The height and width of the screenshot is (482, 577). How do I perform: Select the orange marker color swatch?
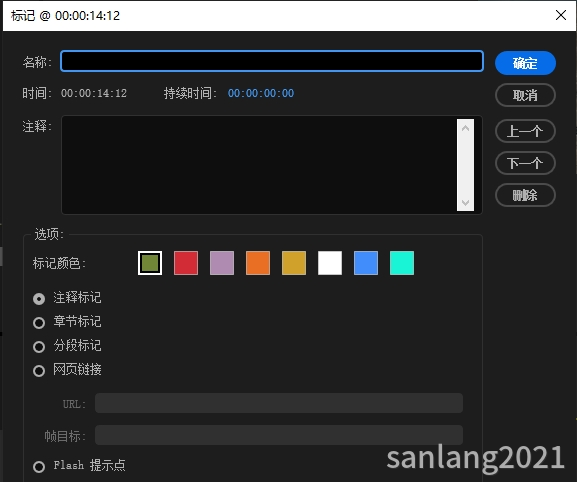pyautogui.click(x=258, y=263)
